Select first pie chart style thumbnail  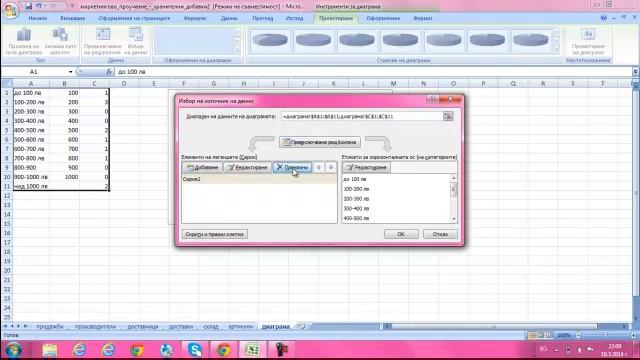click(270, 40)
